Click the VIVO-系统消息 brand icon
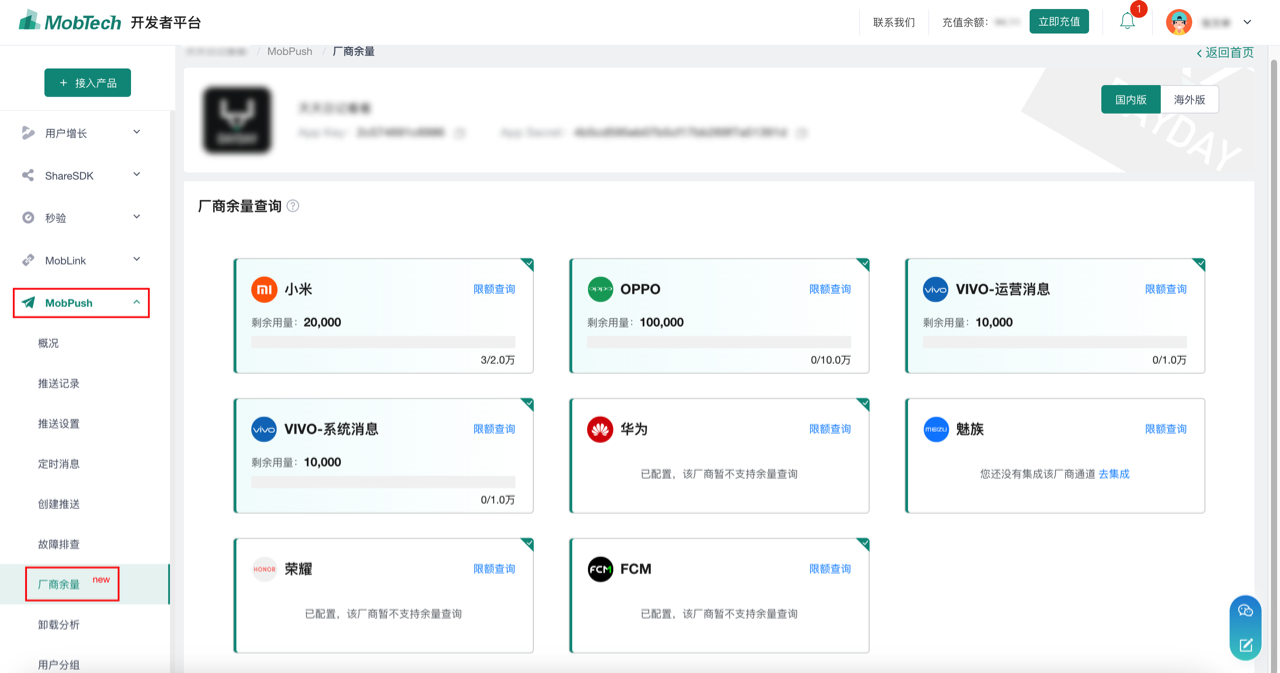The height and width of the screenshot is (673, 1280). point(264,429)
